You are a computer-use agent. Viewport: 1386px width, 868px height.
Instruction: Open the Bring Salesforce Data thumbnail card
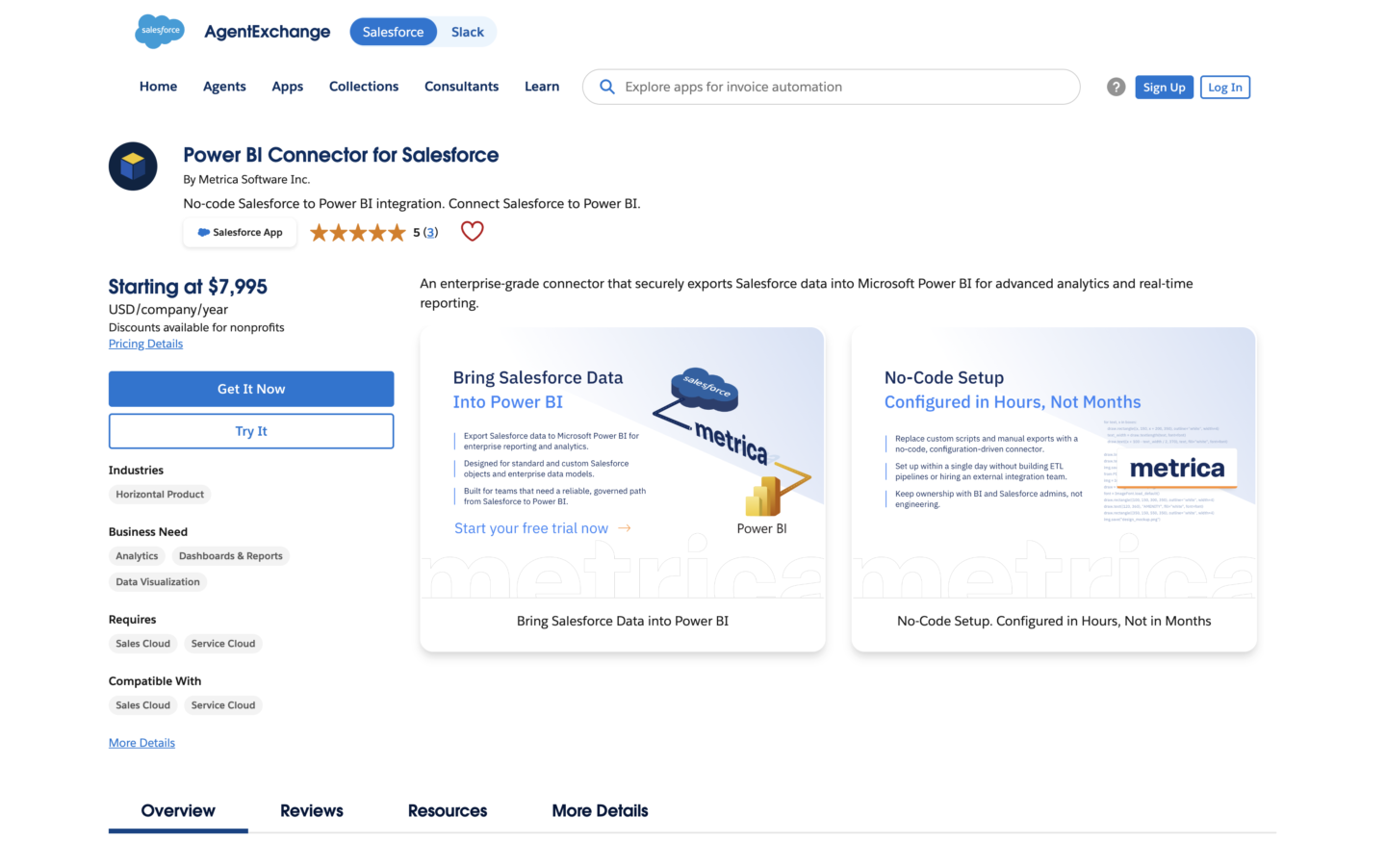(x=623, y=490)
